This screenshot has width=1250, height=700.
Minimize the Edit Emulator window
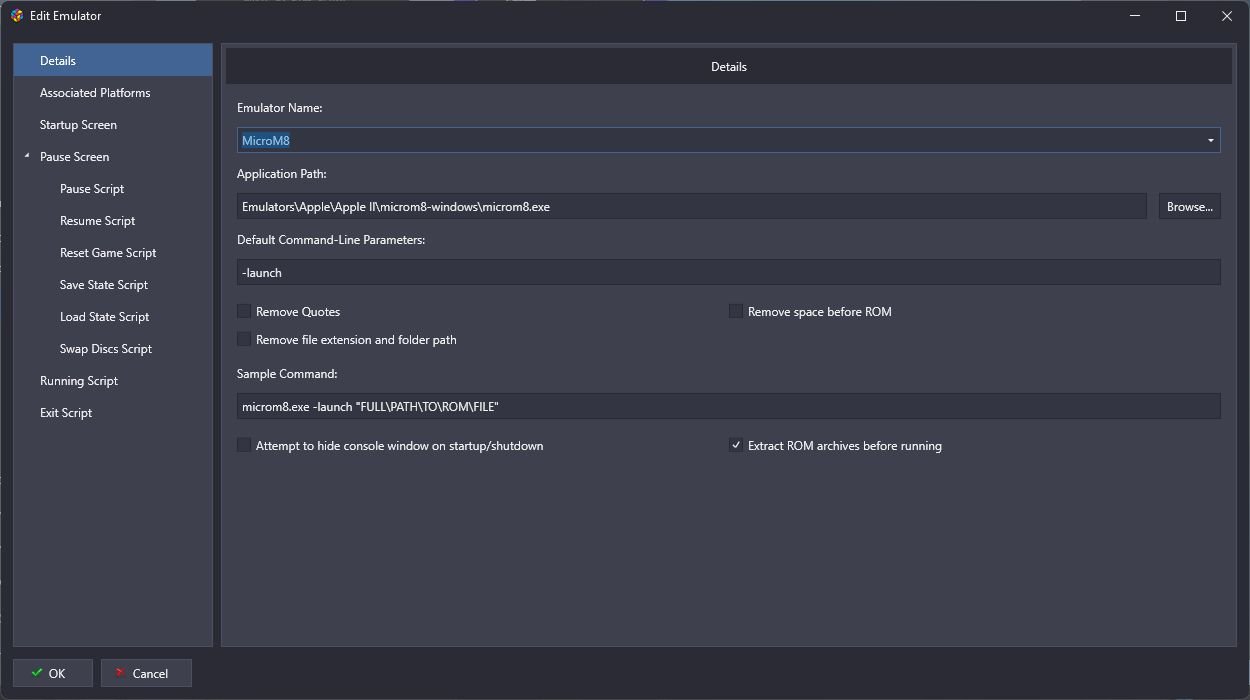1135,16
